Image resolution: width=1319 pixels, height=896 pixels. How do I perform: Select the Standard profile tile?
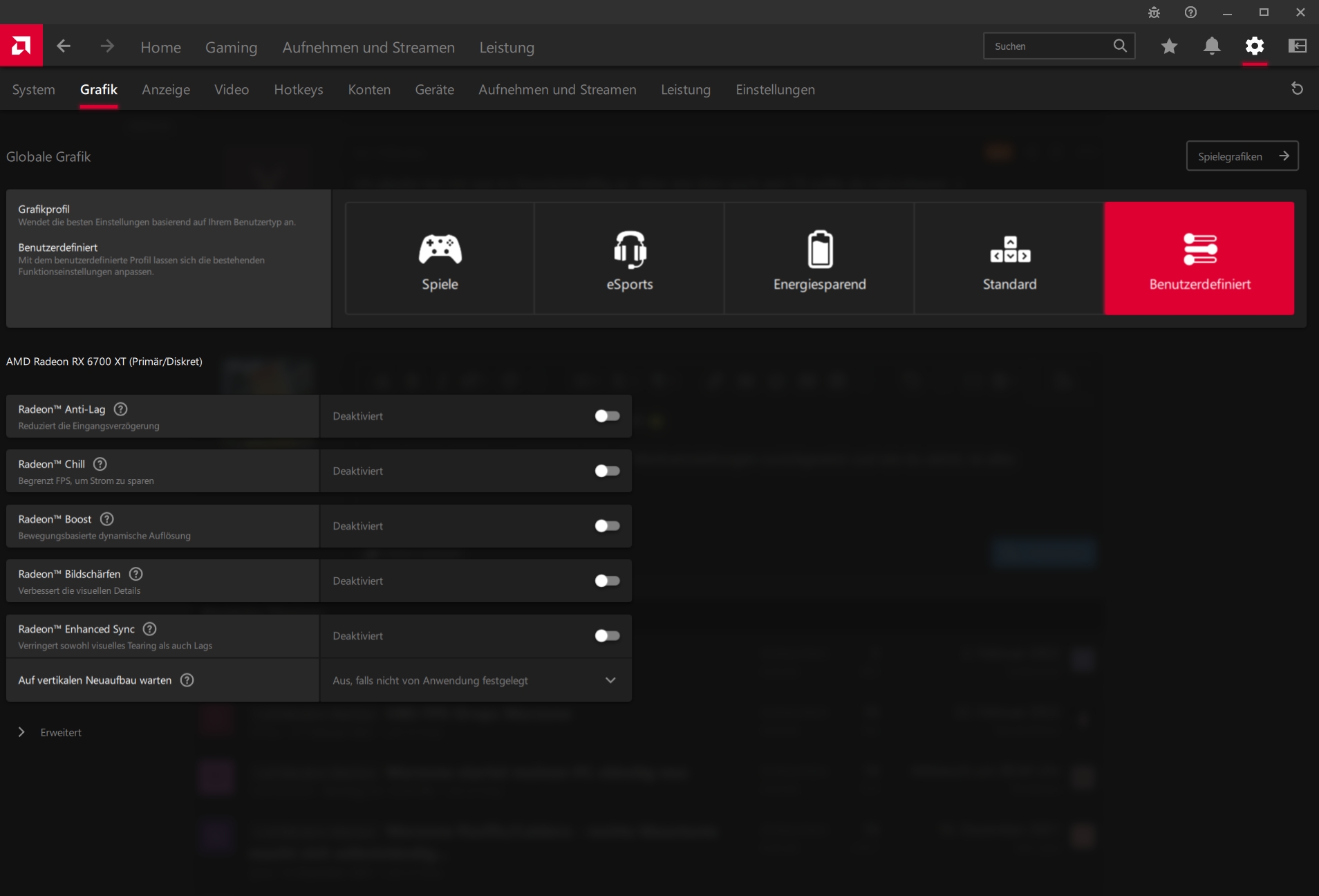click(x=1009, y=259)
